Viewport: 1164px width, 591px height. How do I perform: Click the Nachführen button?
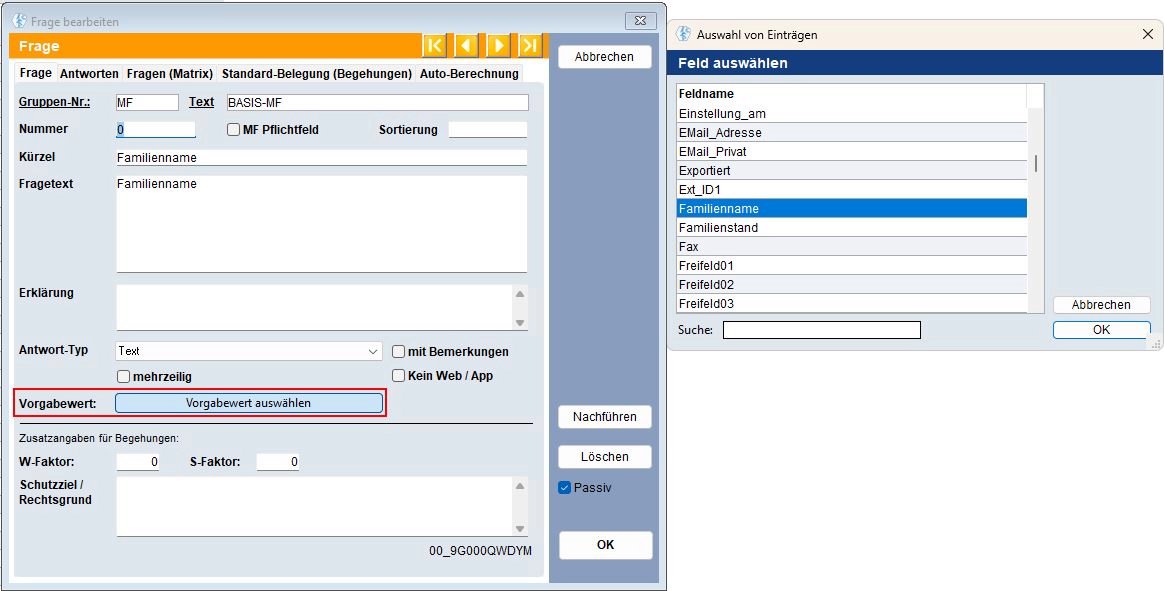click(604, 417)
